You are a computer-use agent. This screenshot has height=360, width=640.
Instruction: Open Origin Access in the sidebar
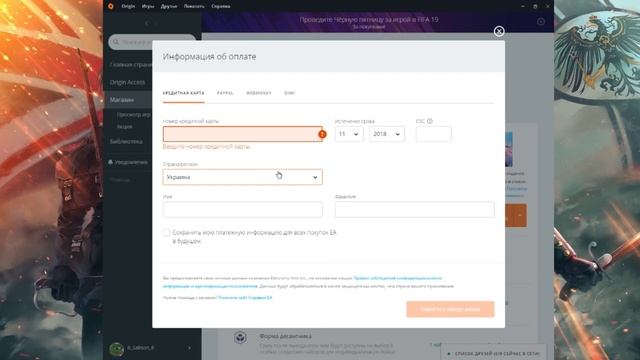click(x=127, y=82)
